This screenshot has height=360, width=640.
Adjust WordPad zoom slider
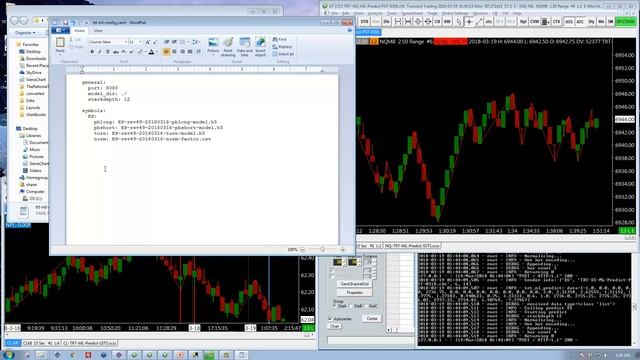[322, 249]
